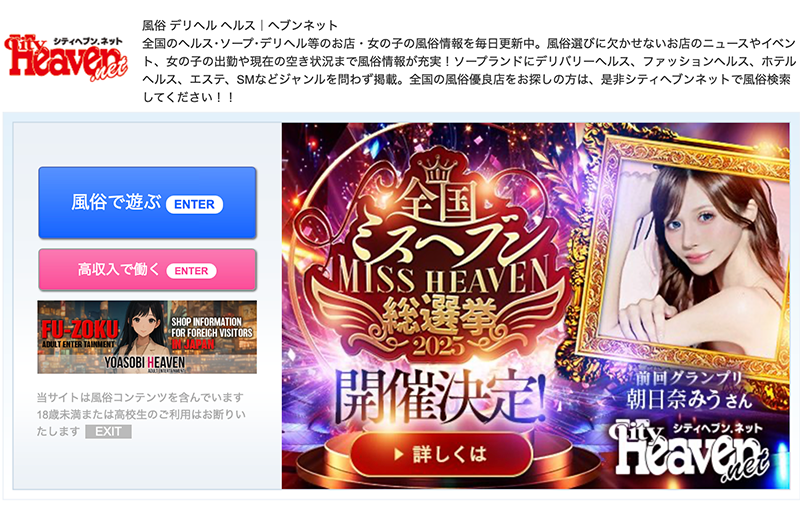
Task: Click the age restriction notice text
Action: (x=140, y=414)
